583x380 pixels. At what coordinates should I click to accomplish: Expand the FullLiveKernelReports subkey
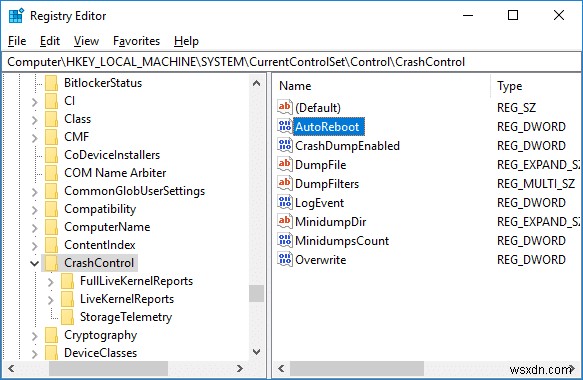click(51, 282)
